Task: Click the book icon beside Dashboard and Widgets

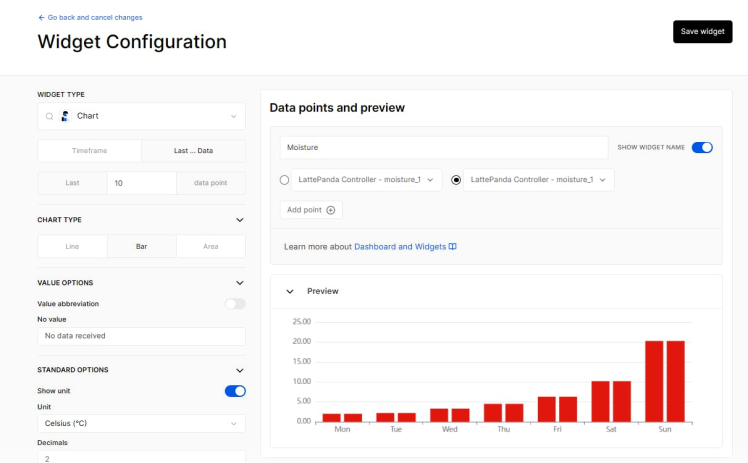Action: pyautogui.click(x=453, y=246)
